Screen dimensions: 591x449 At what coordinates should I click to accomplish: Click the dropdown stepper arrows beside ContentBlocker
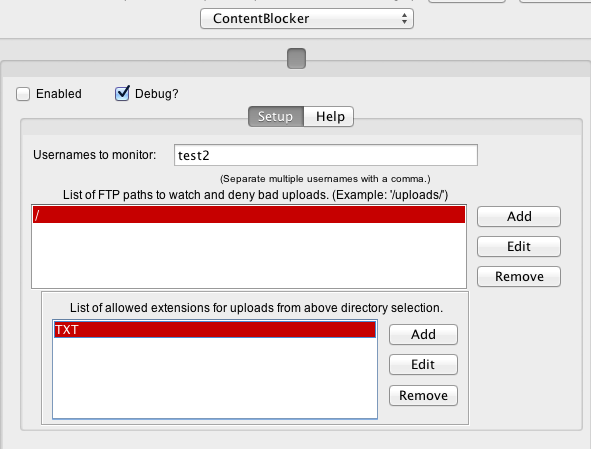[x=404, y=18]
